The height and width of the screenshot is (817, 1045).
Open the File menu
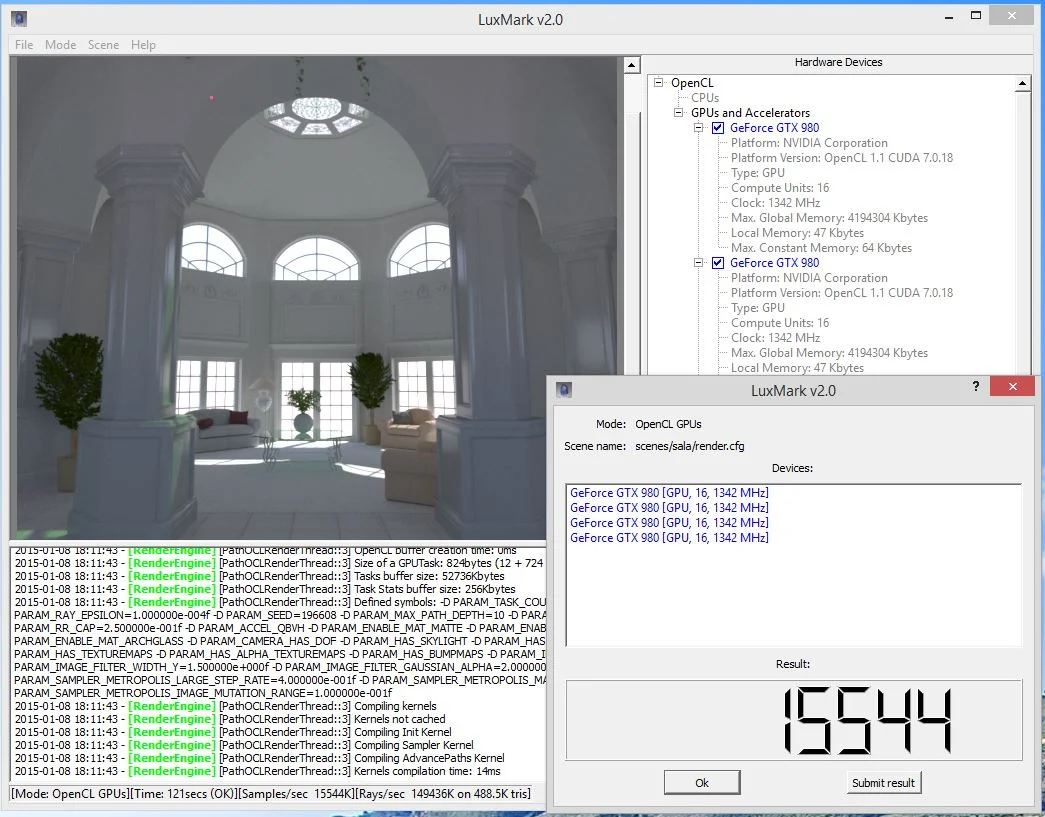pos(24,45)
